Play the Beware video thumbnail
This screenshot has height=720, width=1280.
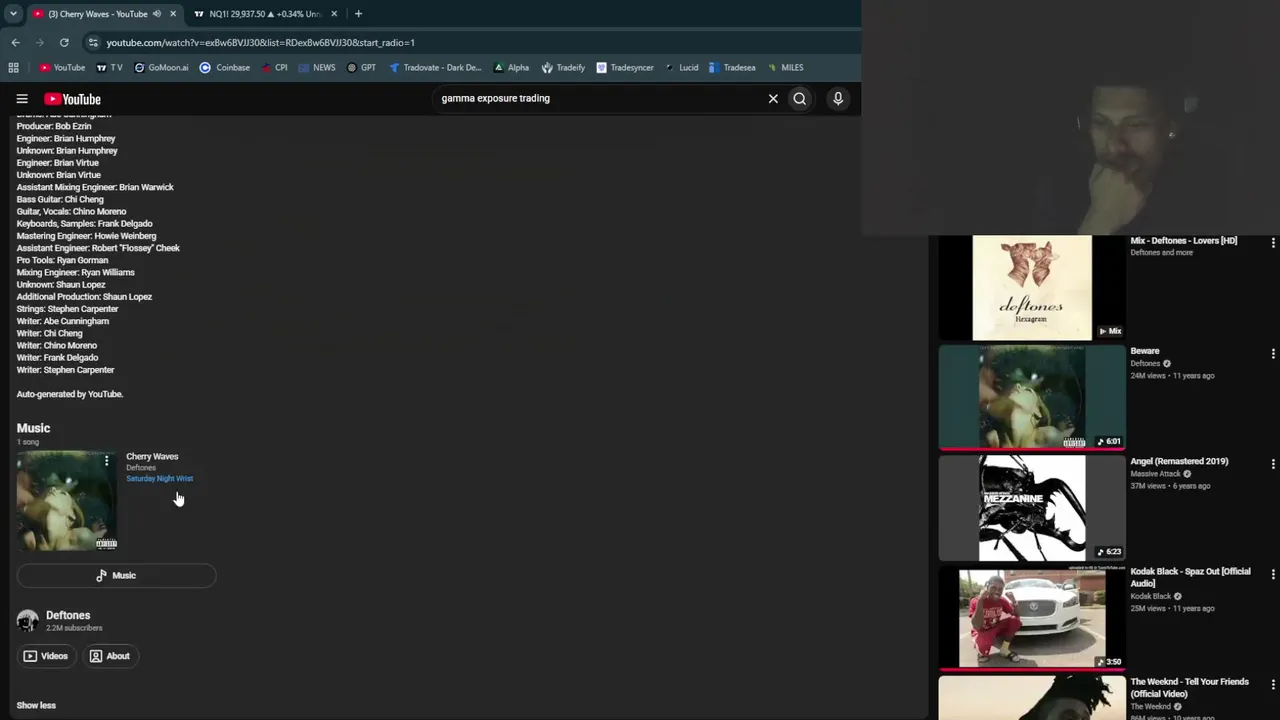[1032, 398]
